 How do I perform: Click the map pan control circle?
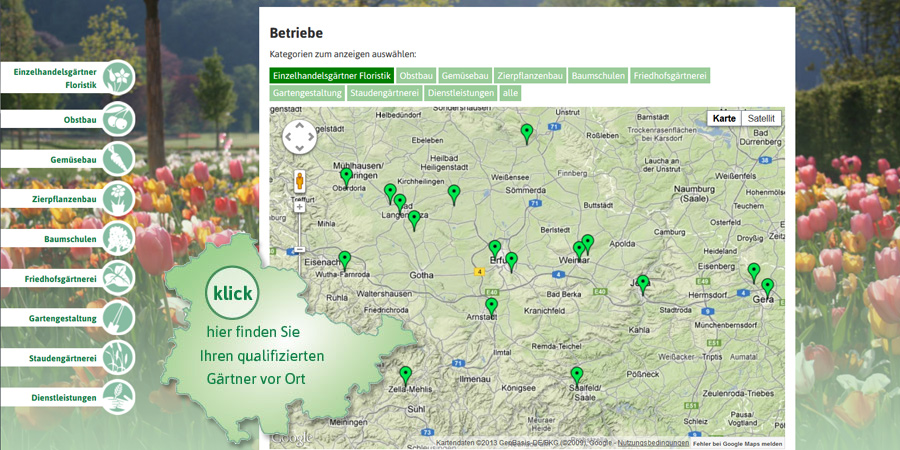click(300, 137)
